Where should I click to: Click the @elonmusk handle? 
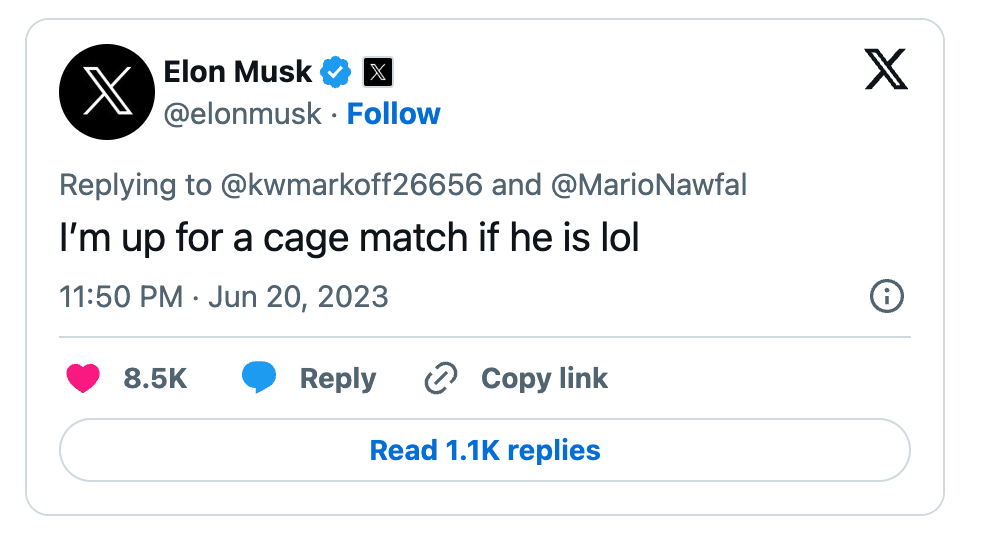pyautogui.click(x=243, y=114)
